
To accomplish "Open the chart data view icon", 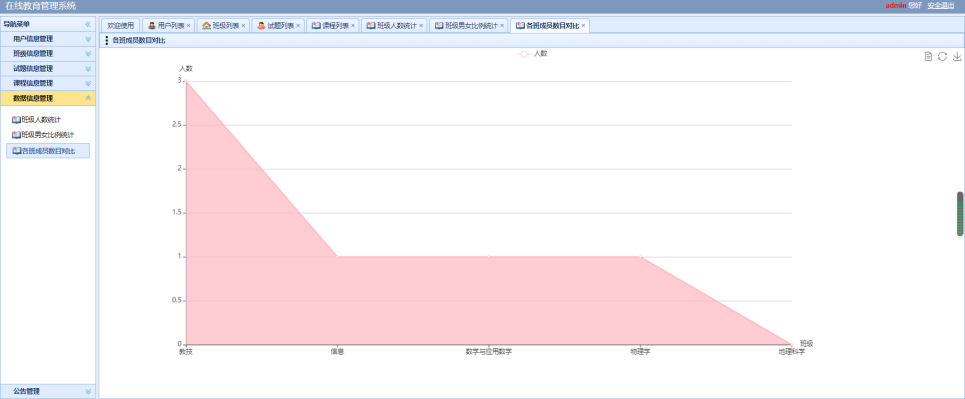I will coord(929,57).
